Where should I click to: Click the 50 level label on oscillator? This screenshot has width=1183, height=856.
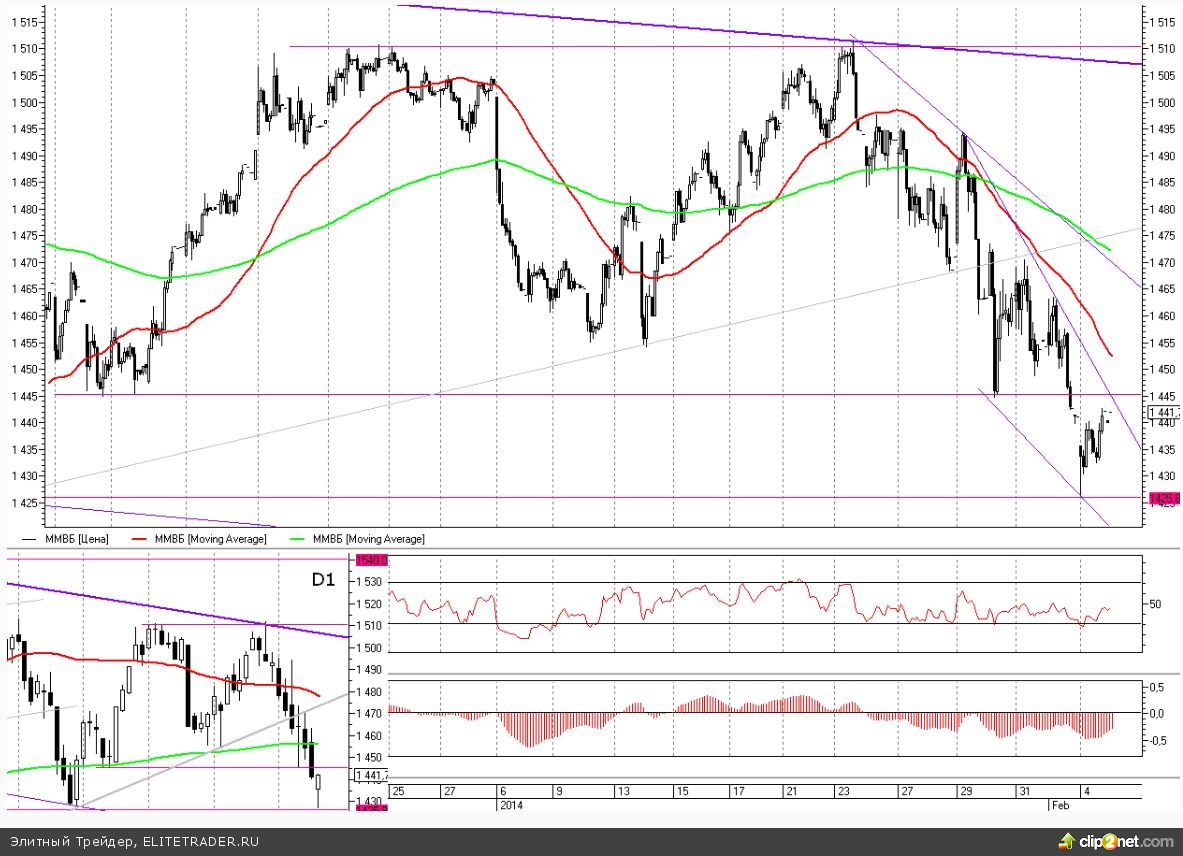tap(1155, 605)
